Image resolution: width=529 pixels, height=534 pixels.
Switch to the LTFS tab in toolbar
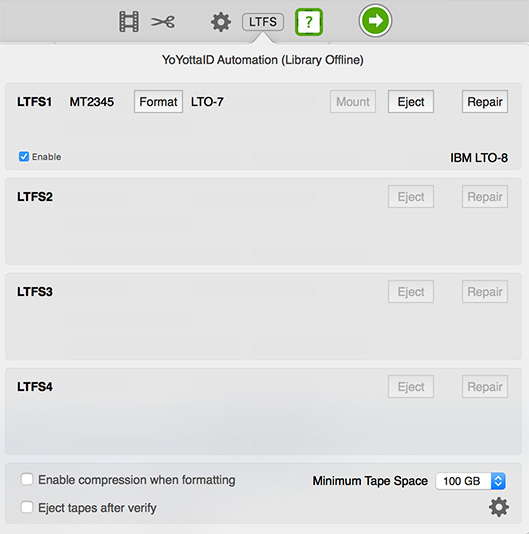[x=263, y=22]
